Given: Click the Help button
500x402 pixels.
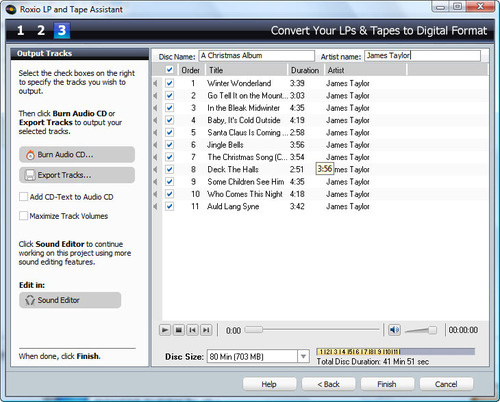Looking at the screenshot, I should [269, 384].
